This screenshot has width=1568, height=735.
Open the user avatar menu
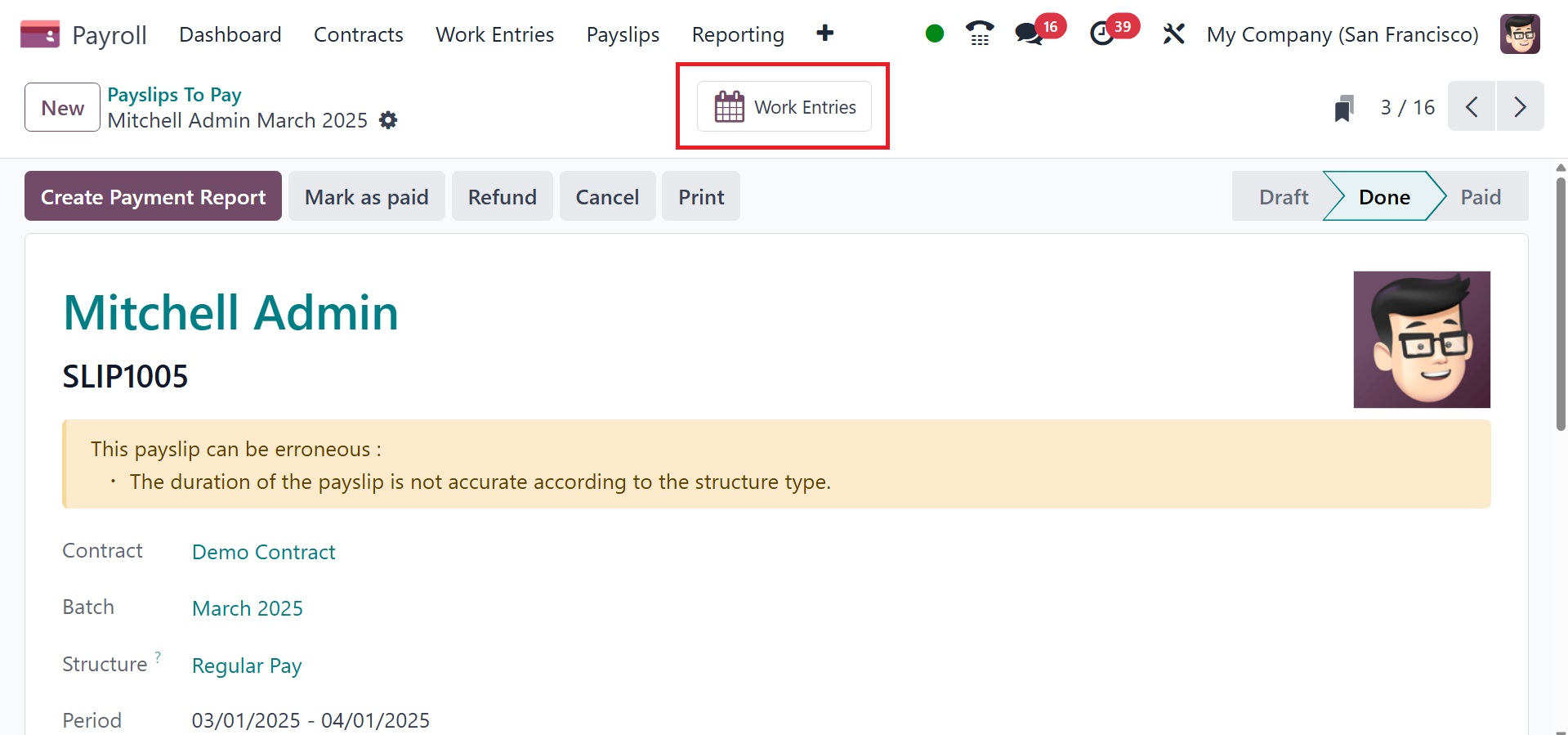click(1520, 34)
